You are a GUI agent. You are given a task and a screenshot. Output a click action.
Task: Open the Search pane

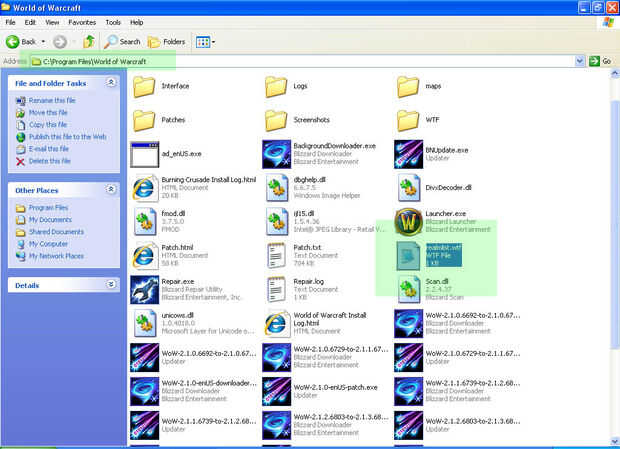coord(122,42)
